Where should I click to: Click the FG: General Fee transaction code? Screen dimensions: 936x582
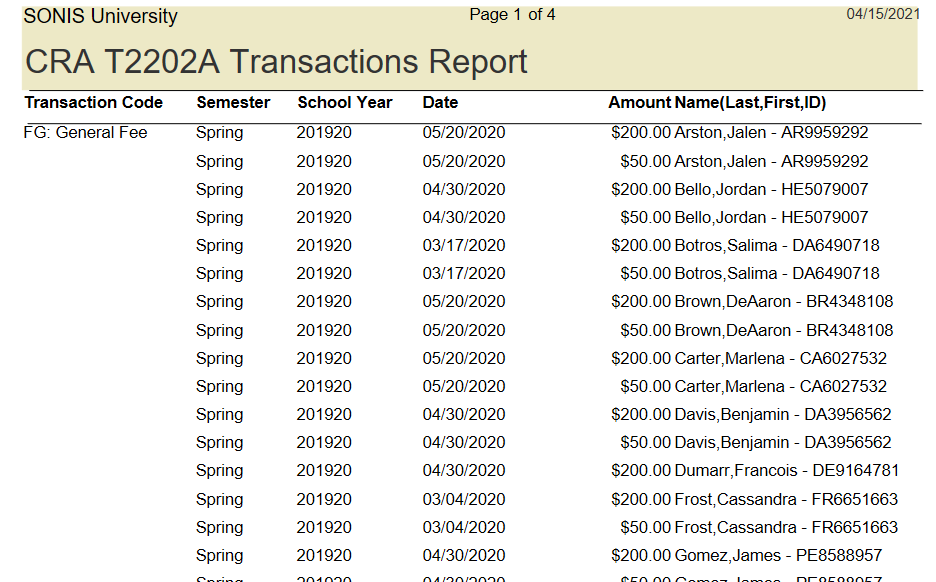point(85,133)
